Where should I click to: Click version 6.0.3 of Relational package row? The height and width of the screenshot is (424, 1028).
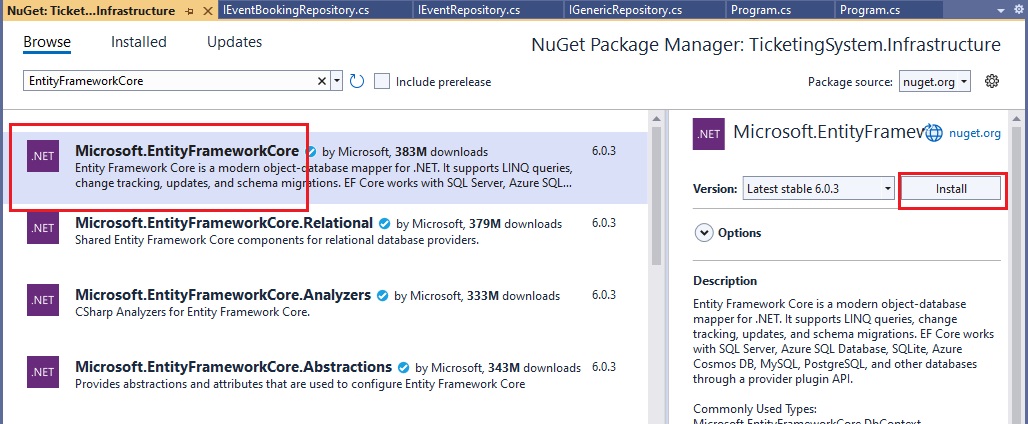[604, 223]
